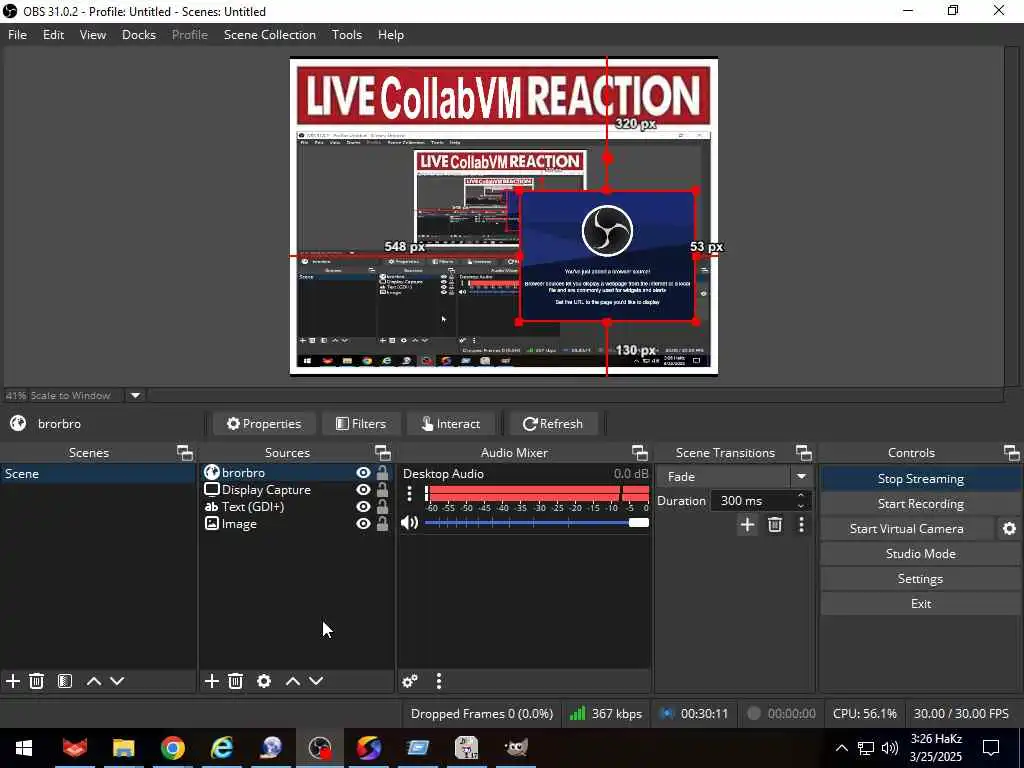
Task: Toggle visibility of Image source
Action: 363,523
